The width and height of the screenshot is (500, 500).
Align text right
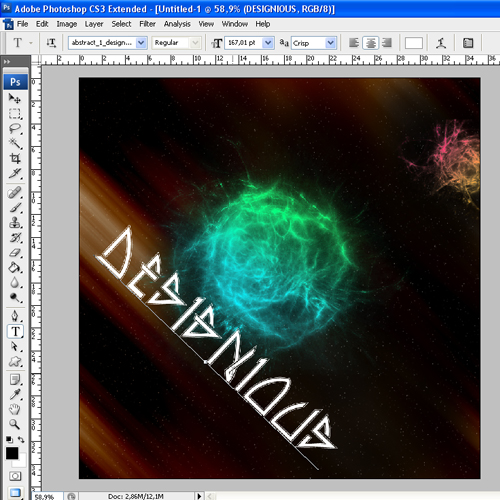point(387,43)
